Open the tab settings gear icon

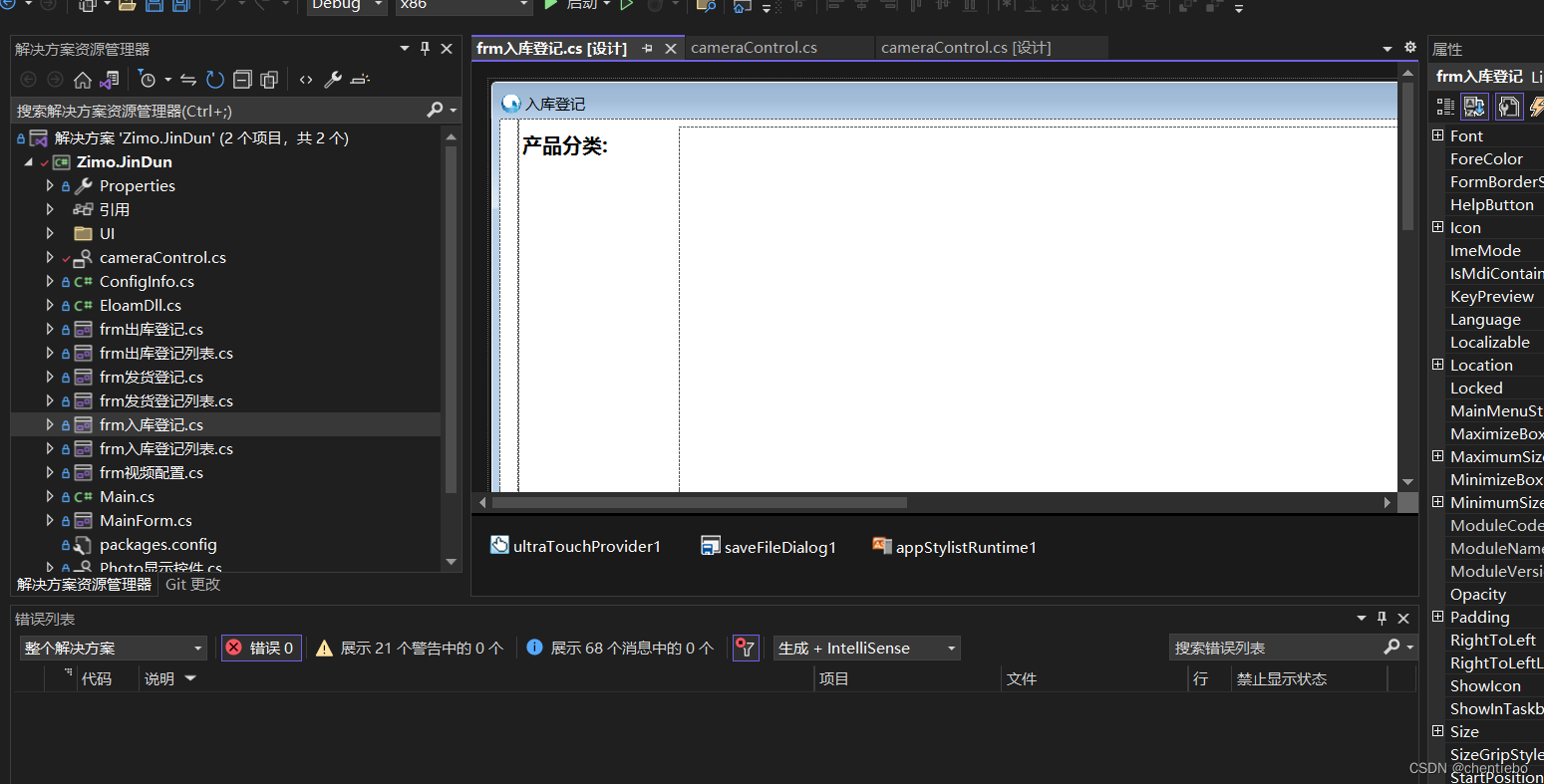tap(1409, 48)
